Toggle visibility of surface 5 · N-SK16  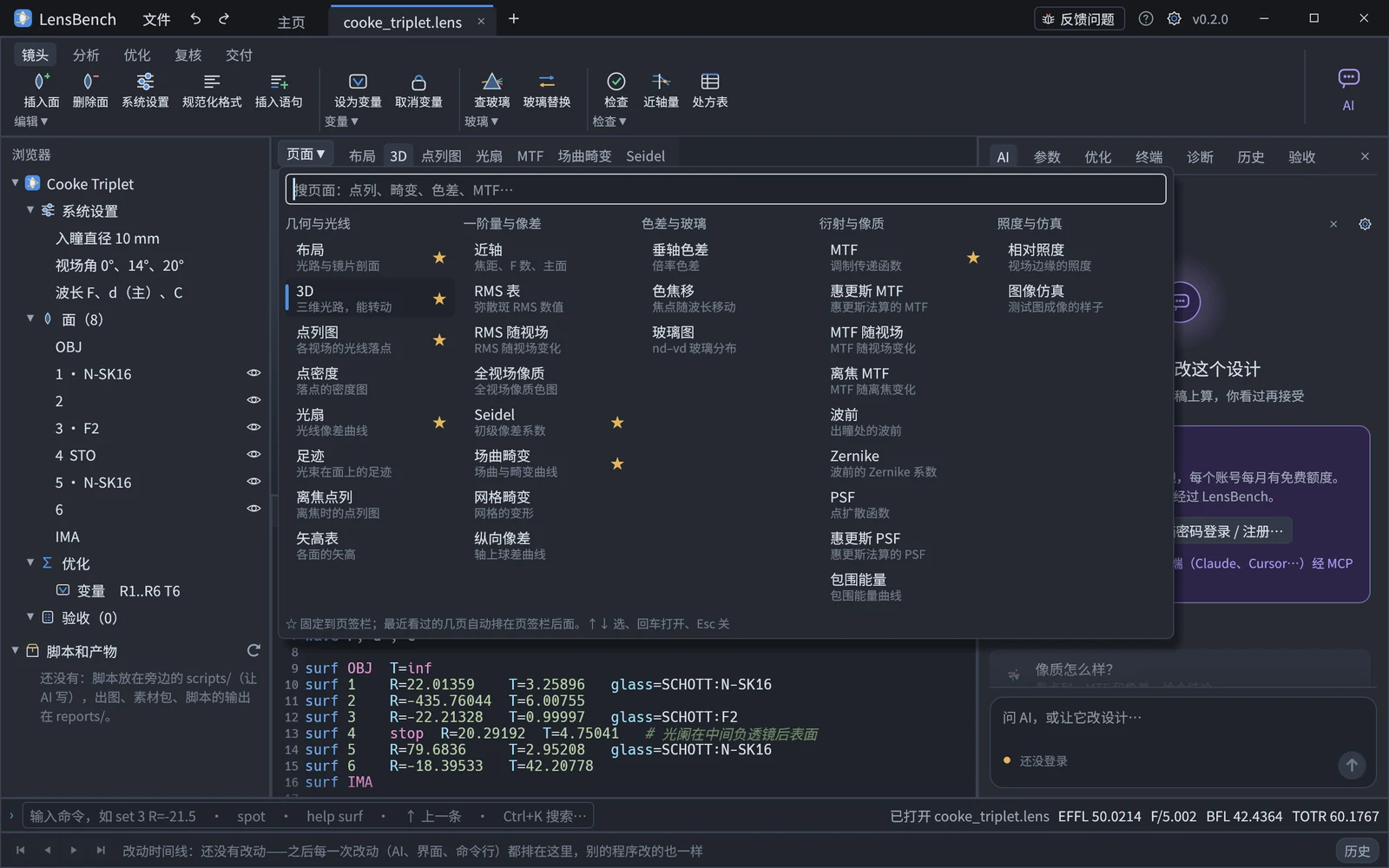pos(253,481)
